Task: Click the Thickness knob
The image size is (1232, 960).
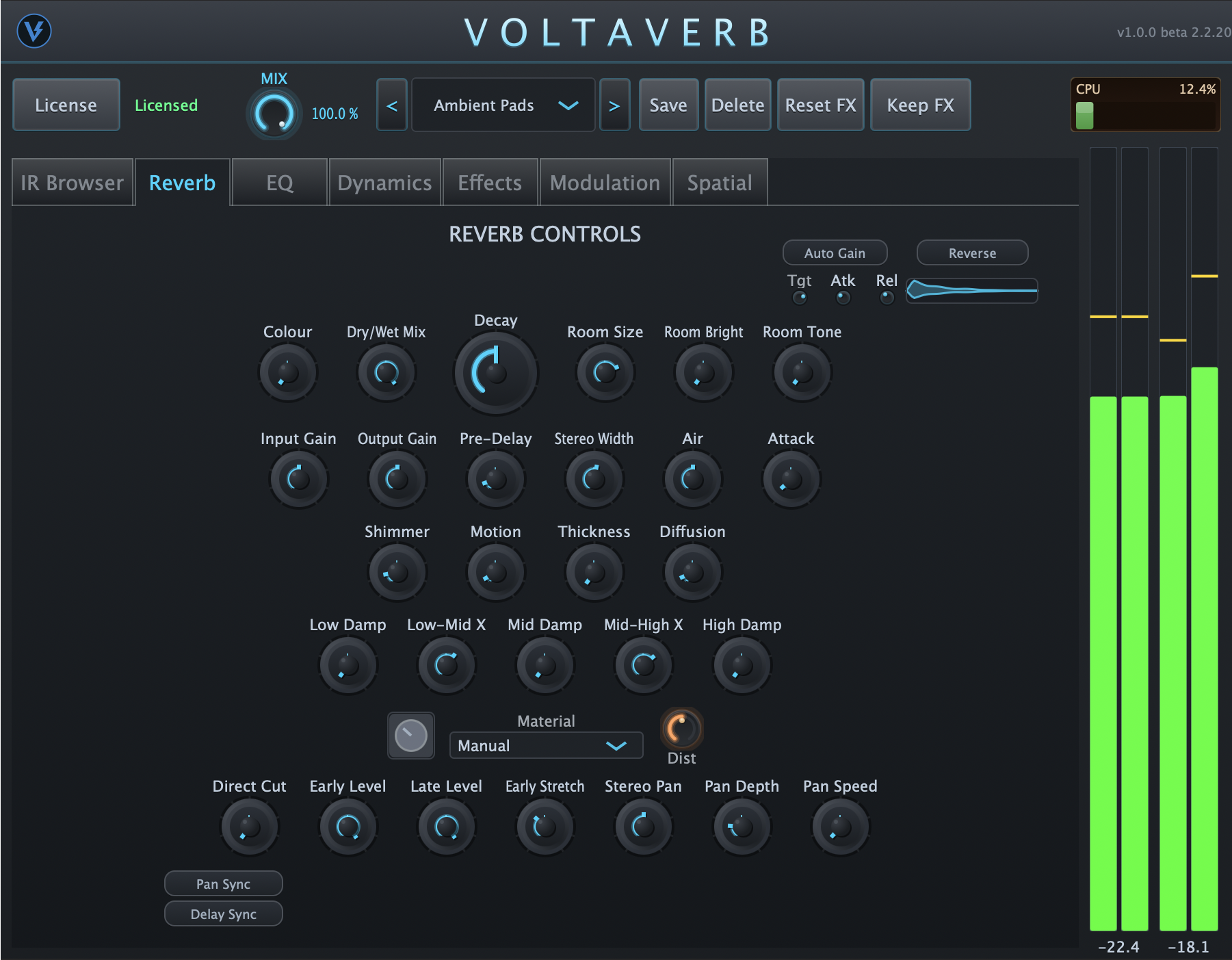Action: (594, 572)
